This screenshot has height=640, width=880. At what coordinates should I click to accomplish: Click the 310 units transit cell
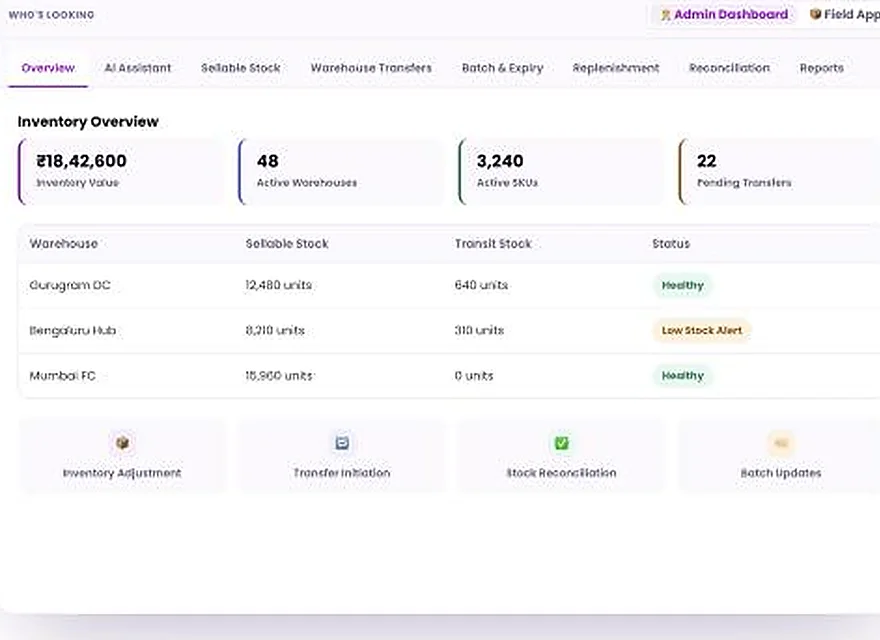[x=479, y=331]
